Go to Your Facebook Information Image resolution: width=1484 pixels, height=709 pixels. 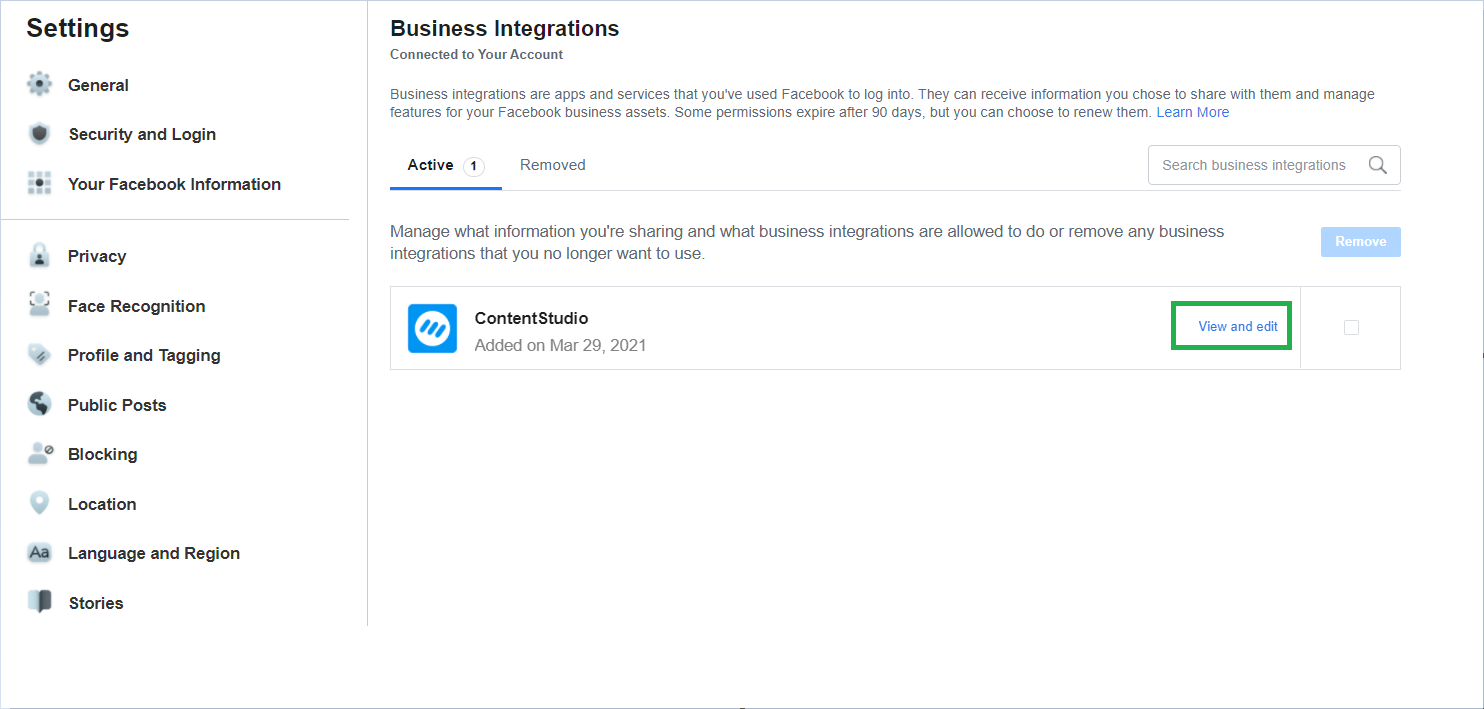coord(175,184)
